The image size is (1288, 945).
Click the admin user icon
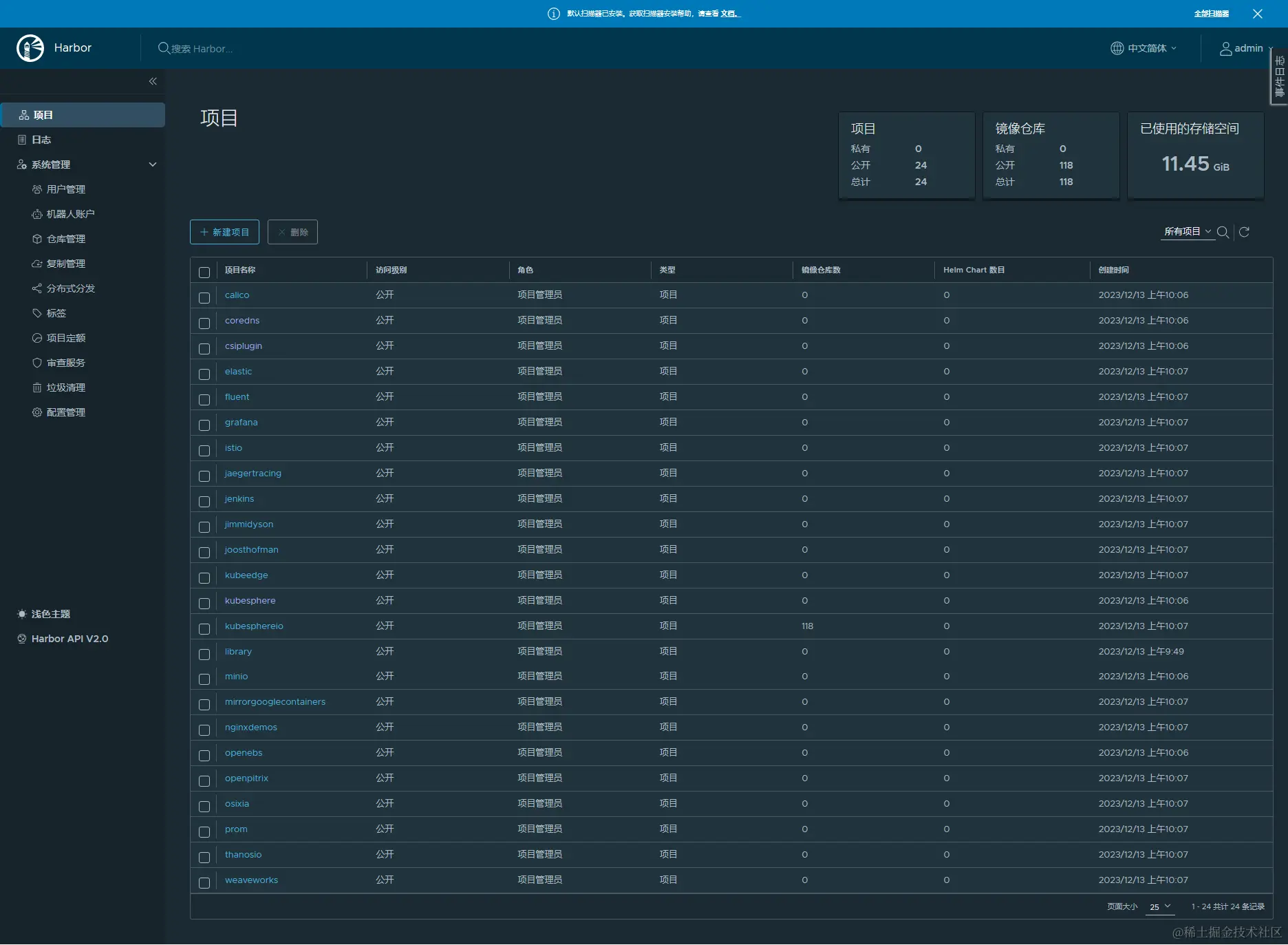1225,48
